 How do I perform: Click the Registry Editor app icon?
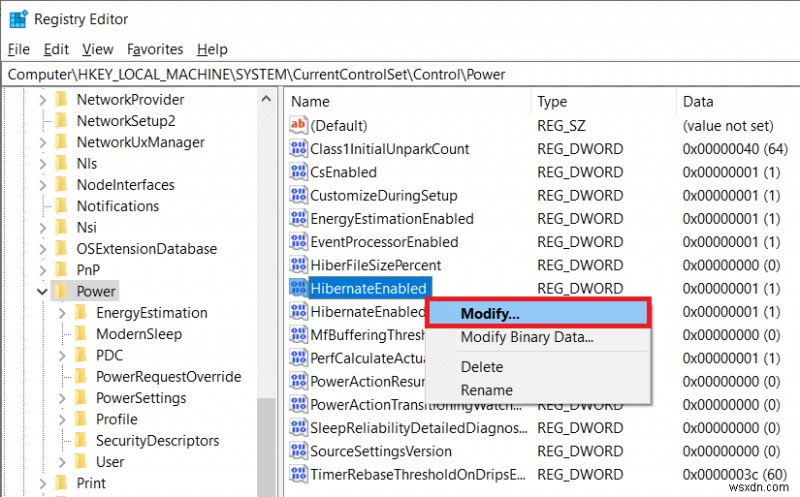[x=18, y=19]
